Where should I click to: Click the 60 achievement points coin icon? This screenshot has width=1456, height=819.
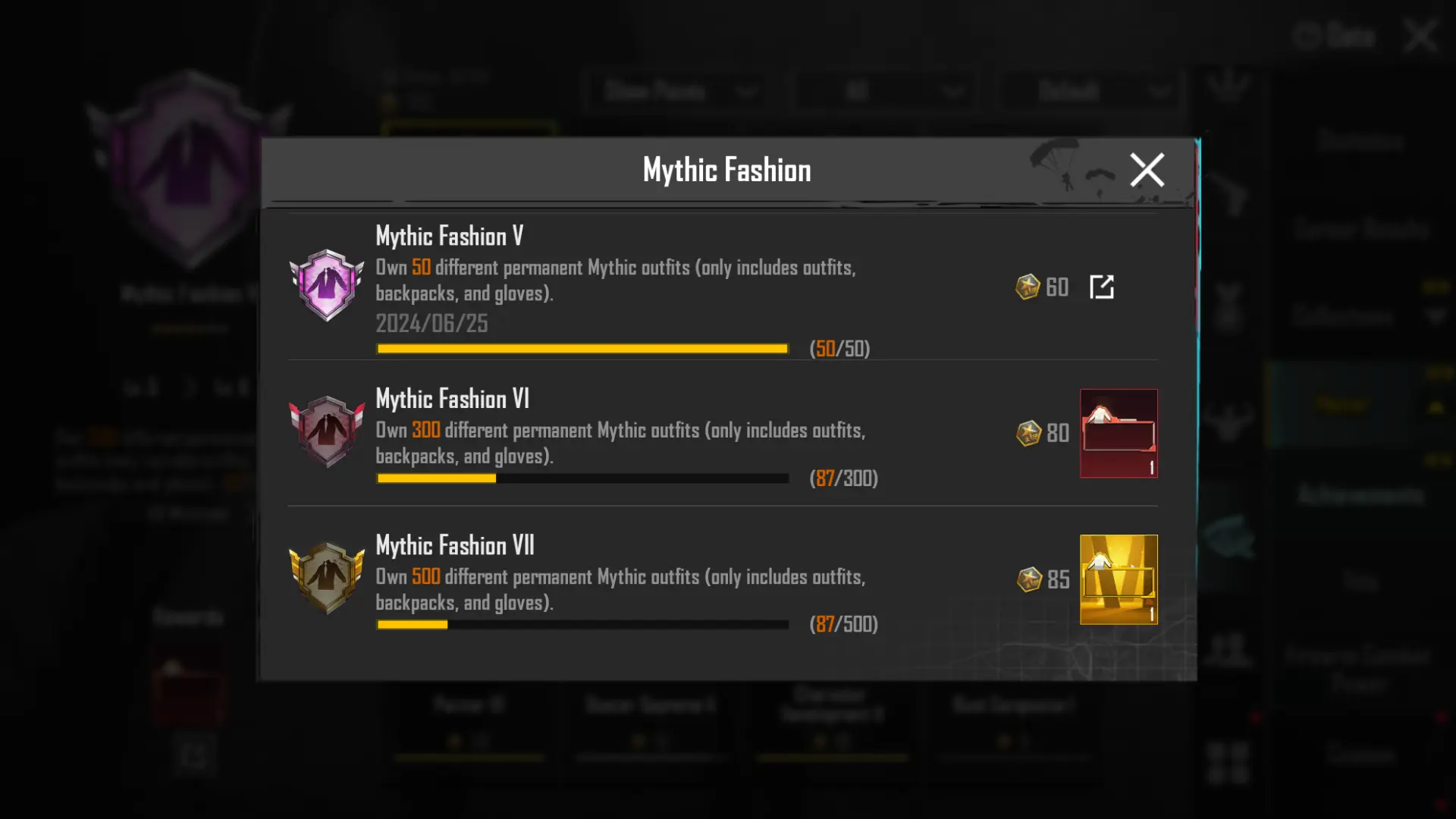(x=1028, y=287)
